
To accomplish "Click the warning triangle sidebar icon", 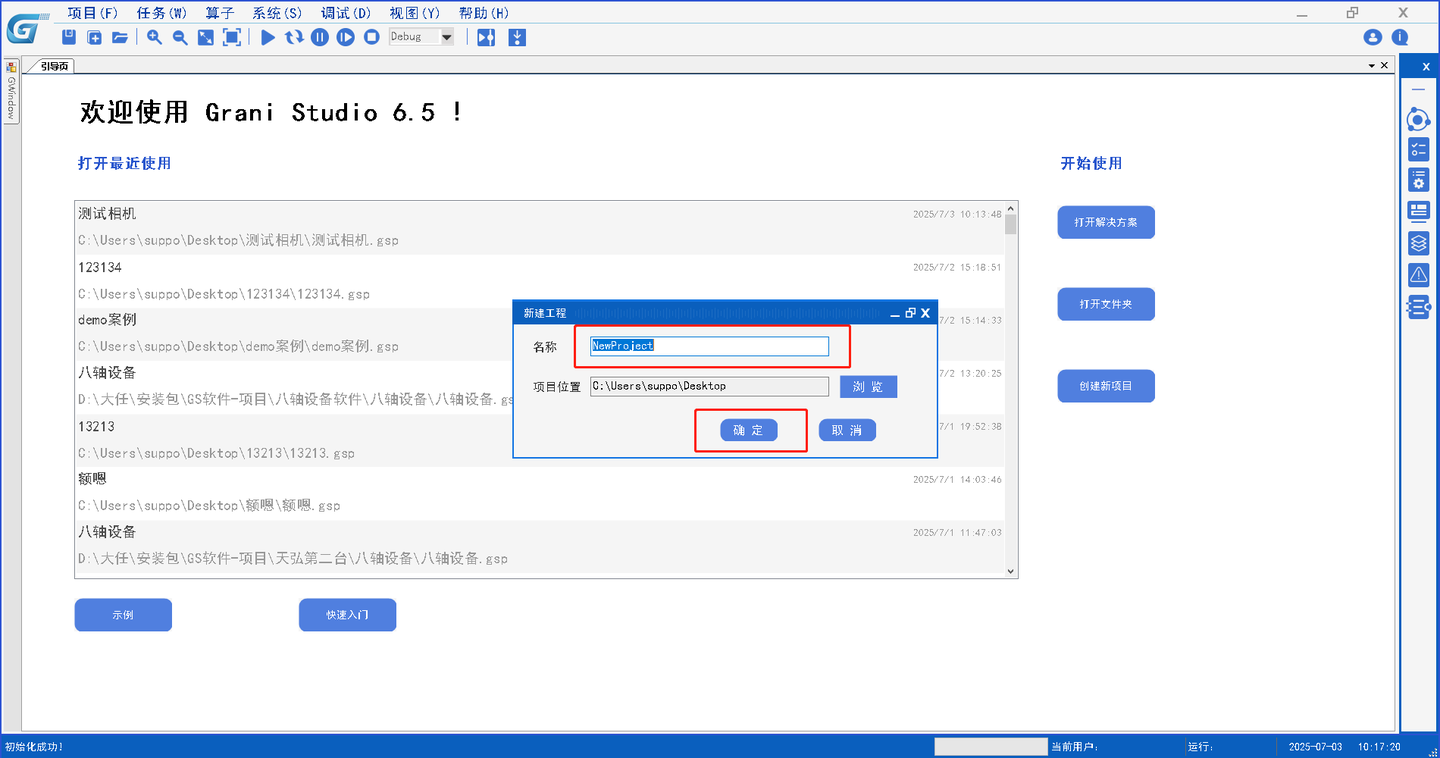I will click(x=1418, y=274).
